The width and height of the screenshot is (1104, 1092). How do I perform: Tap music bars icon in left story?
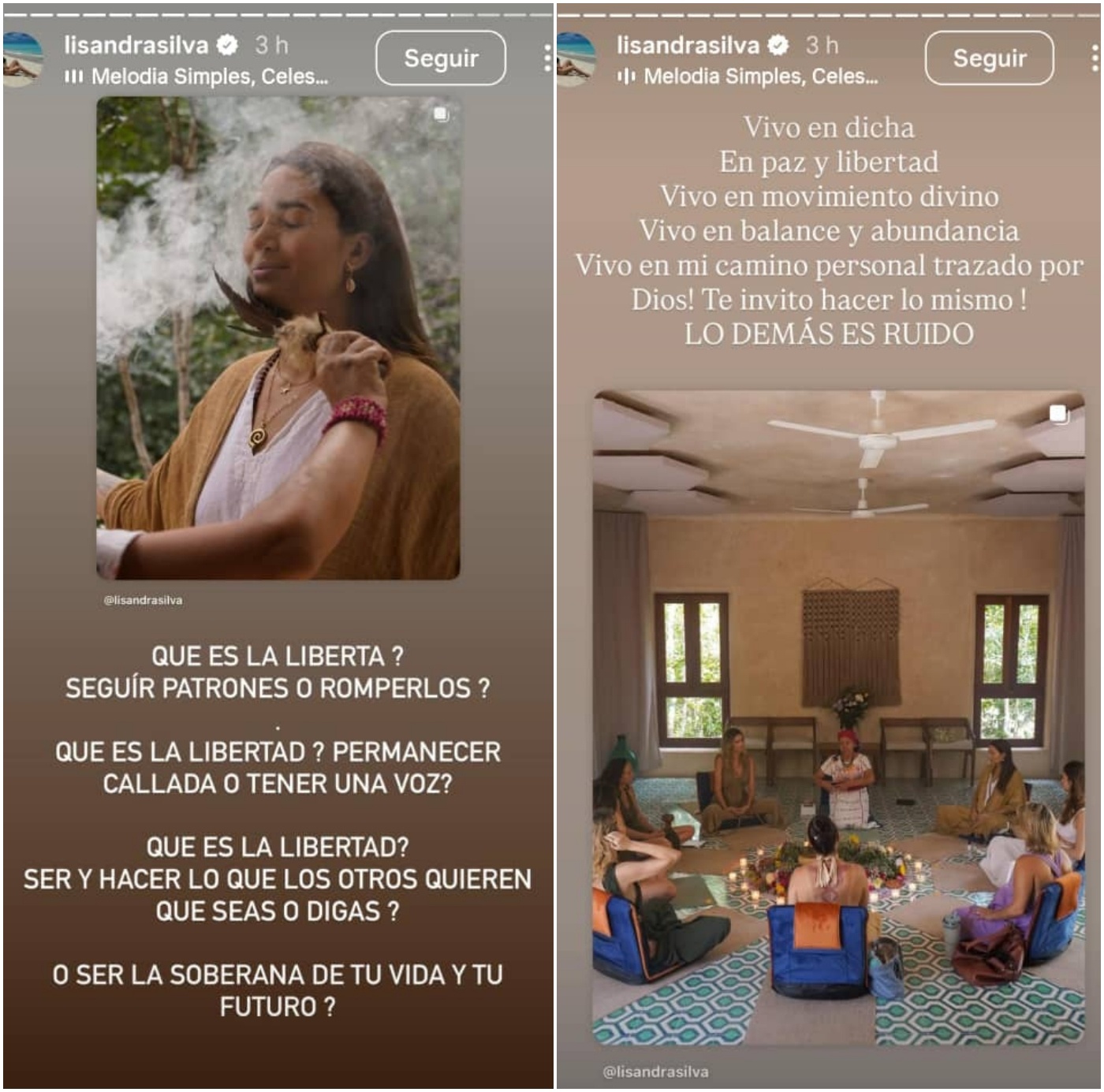(x=73, y=76)
